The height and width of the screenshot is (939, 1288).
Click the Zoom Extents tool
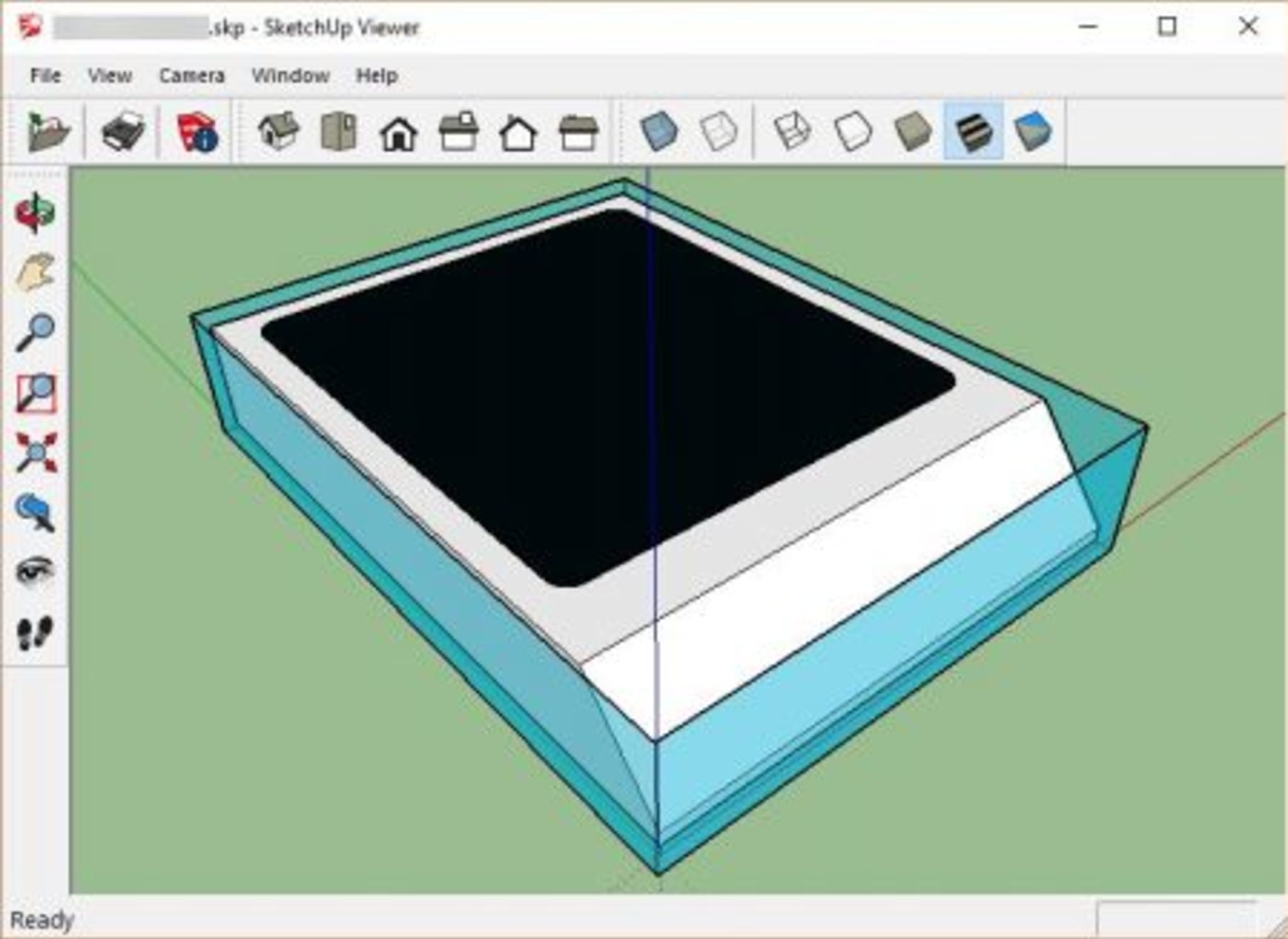click(36, 452)
